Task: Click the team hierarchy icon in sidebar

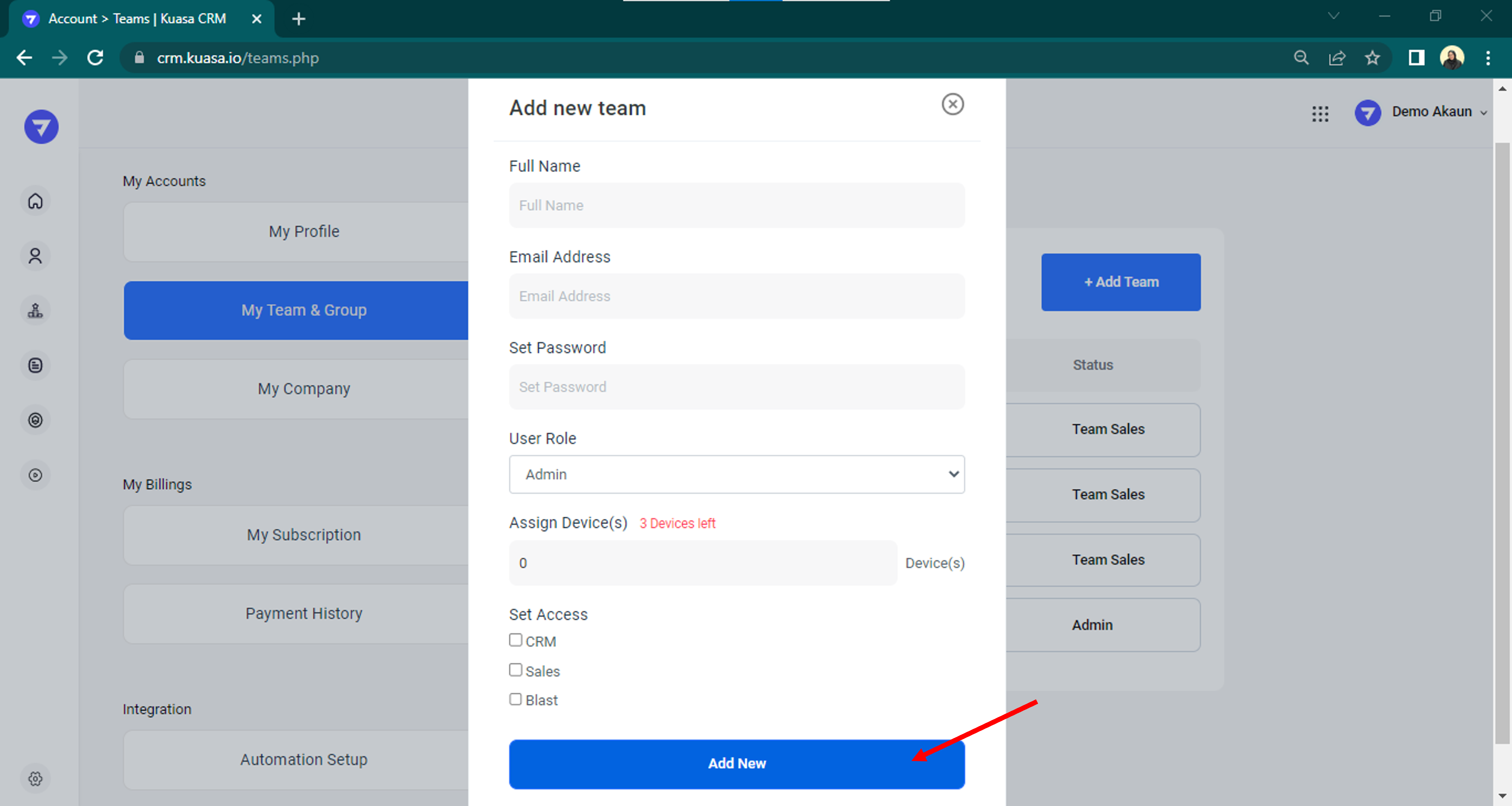Action: 35,310
